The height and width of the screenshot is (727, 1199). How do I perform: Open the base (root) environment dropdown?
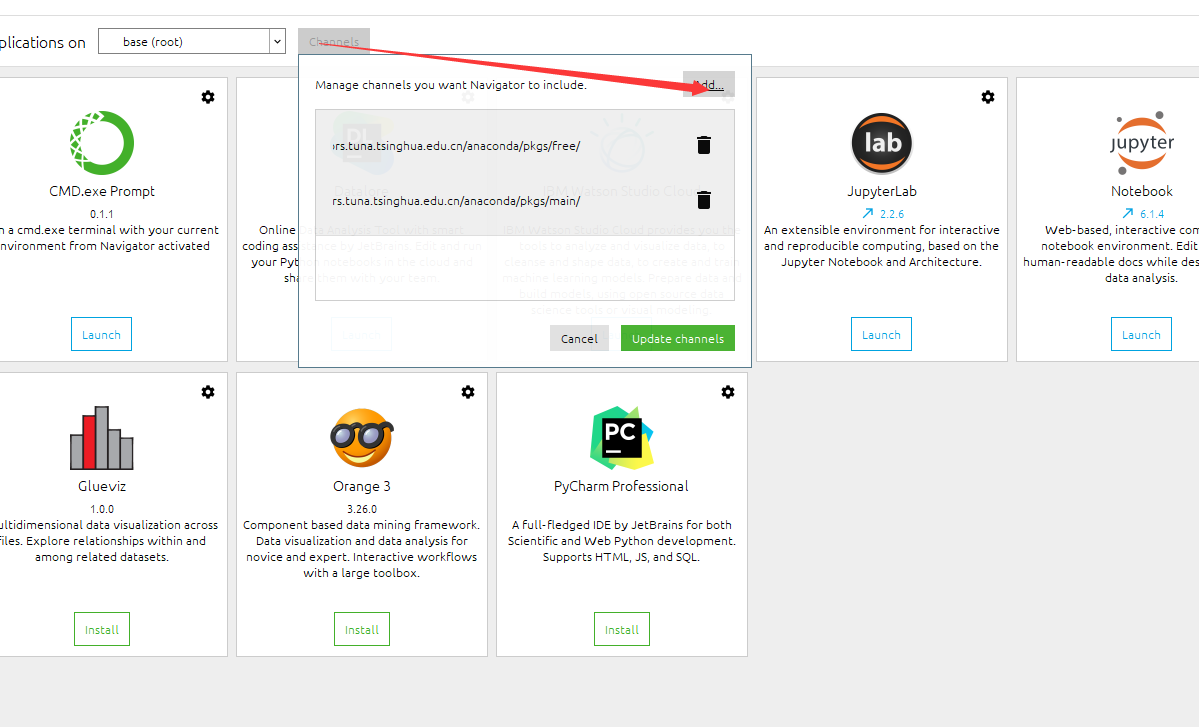(x=192, y=41)
